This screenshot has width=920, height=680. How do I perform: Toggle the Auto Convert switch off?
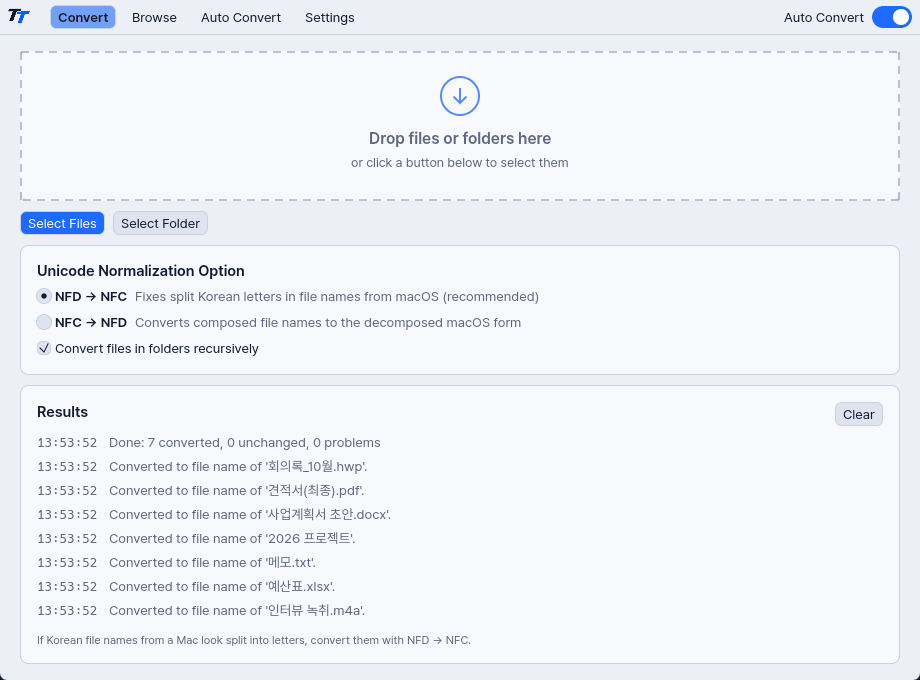click(x=892, y=18)
